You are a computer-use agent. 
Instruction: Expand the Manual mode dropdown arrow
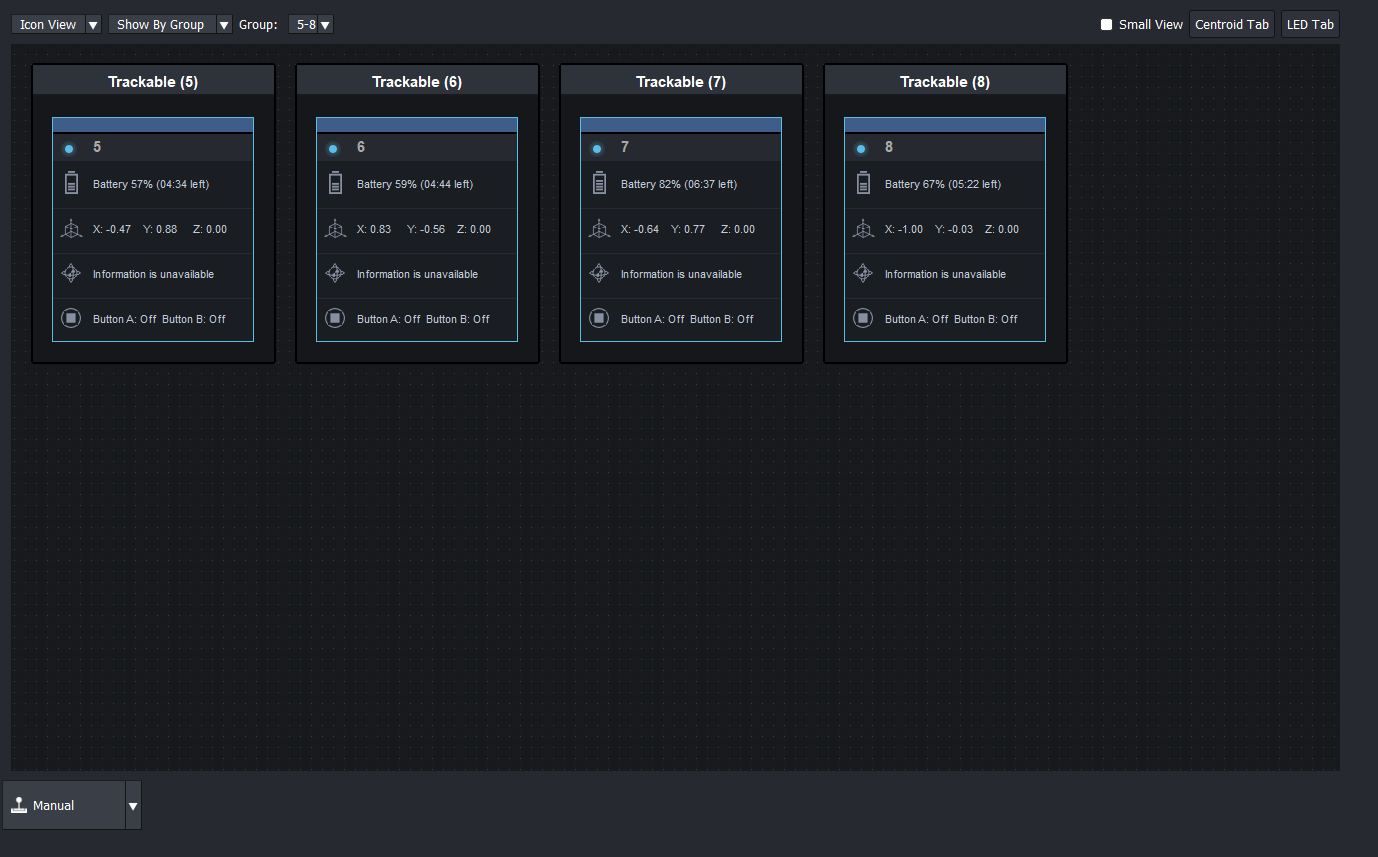pos(133,806)
